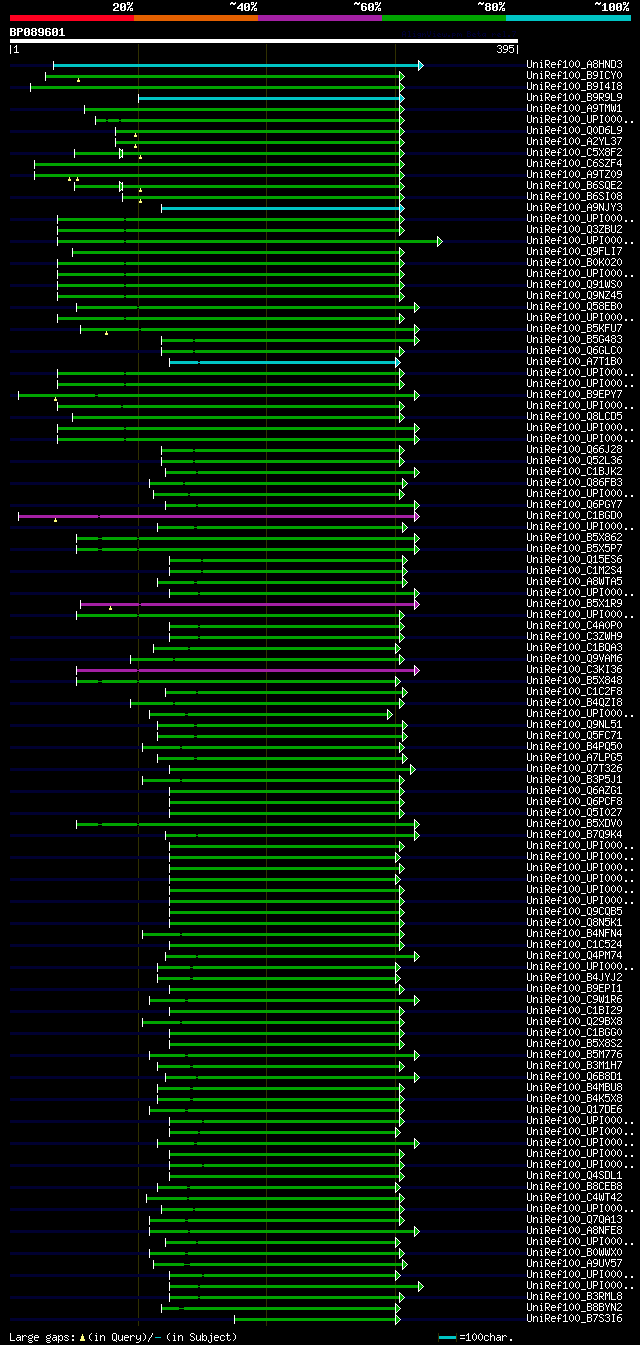Open hit UniRef100_A8HND3
The image size is (640, 1345).
[x=574, y=65]
